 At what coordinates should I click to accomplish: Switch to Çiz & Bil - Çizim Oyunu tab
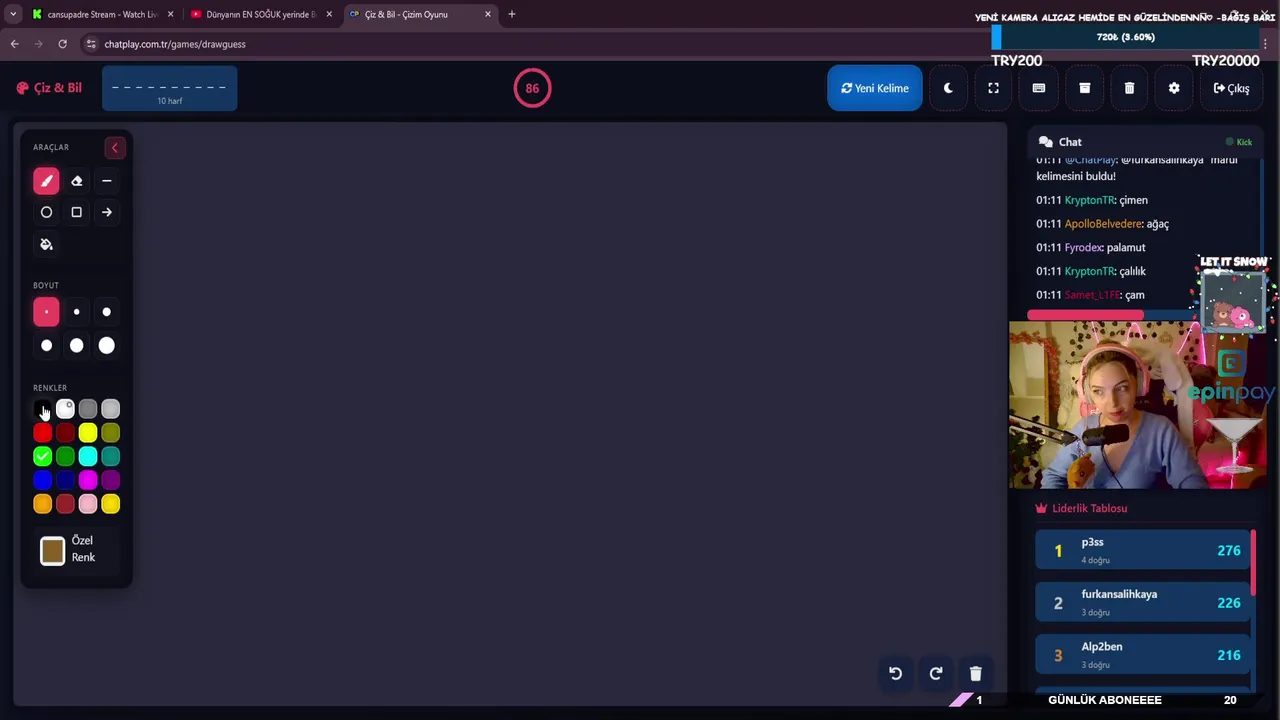[420, 14]
